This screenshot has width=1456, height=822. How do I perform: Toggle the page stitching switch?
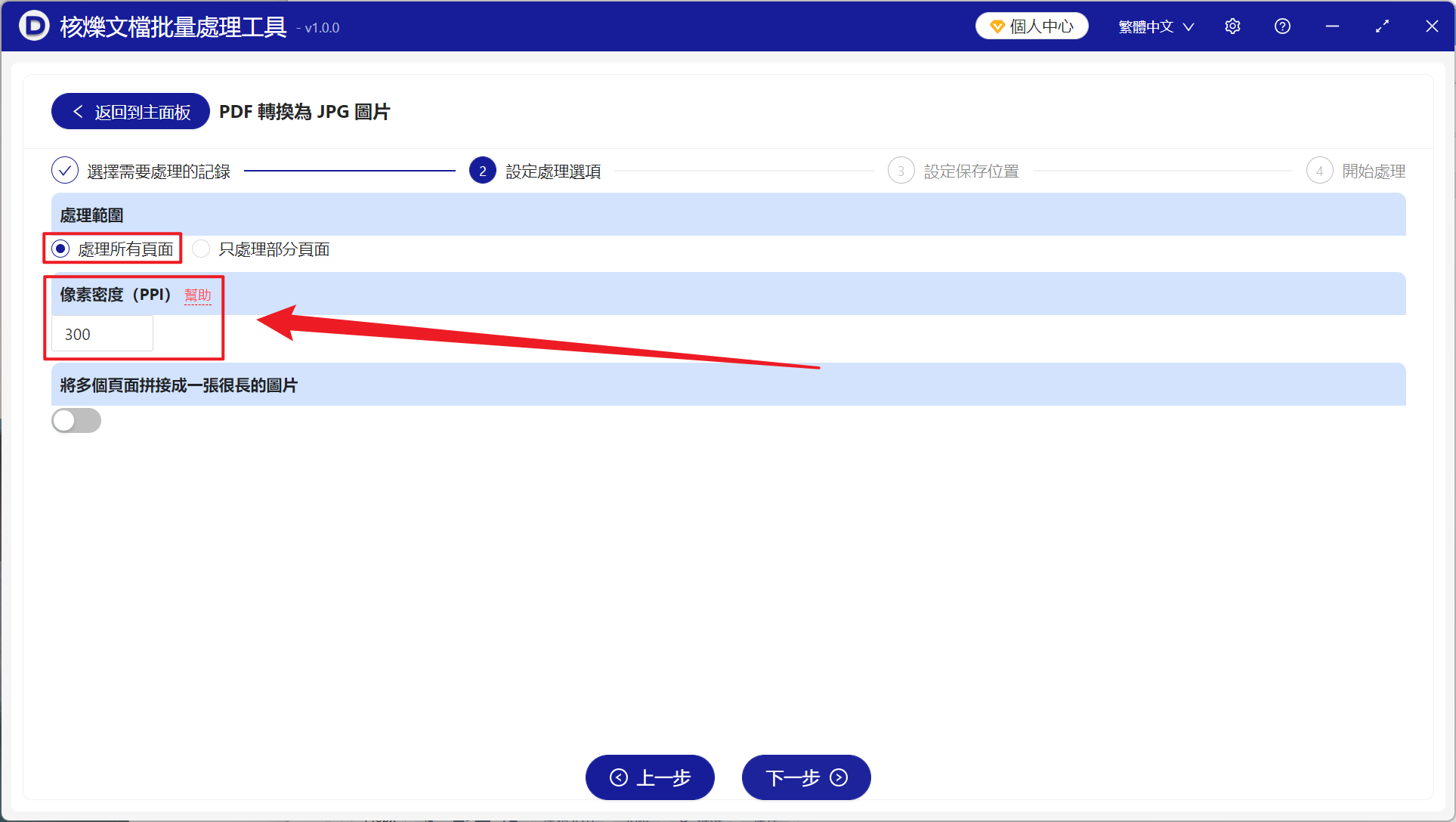76,421
